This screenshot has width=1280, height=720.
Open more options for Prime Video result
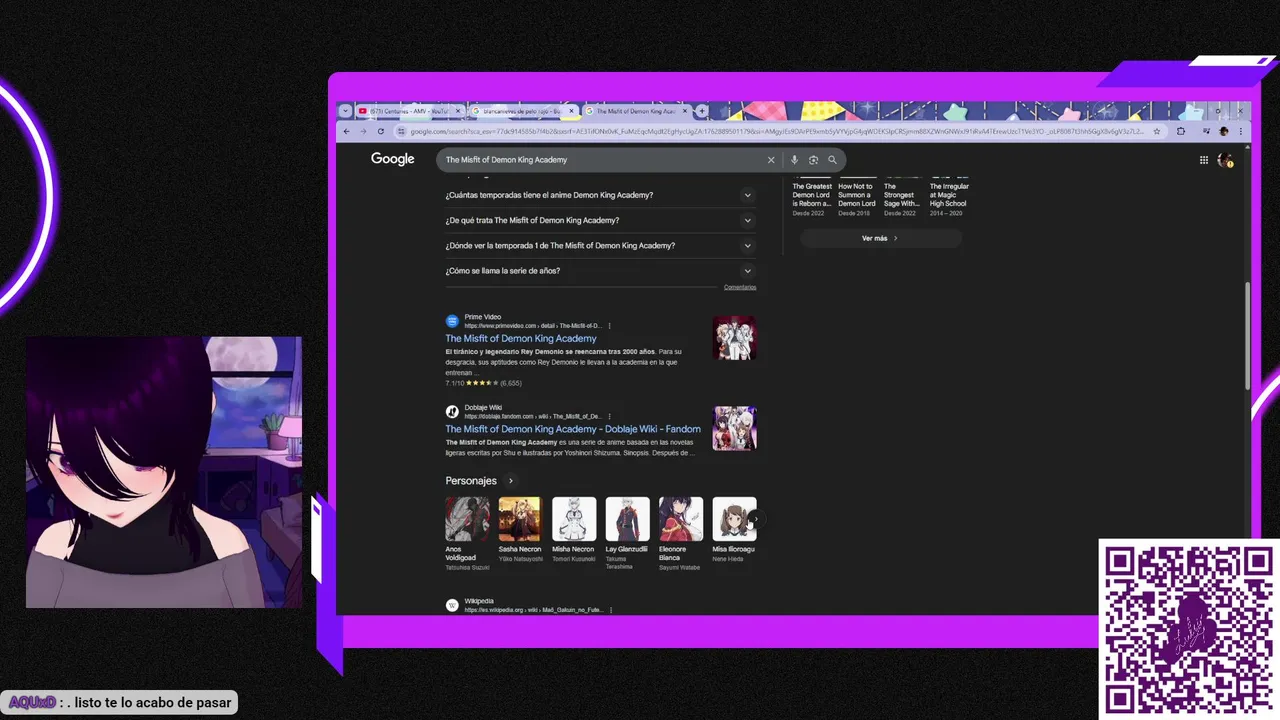(x=609, y=326)
